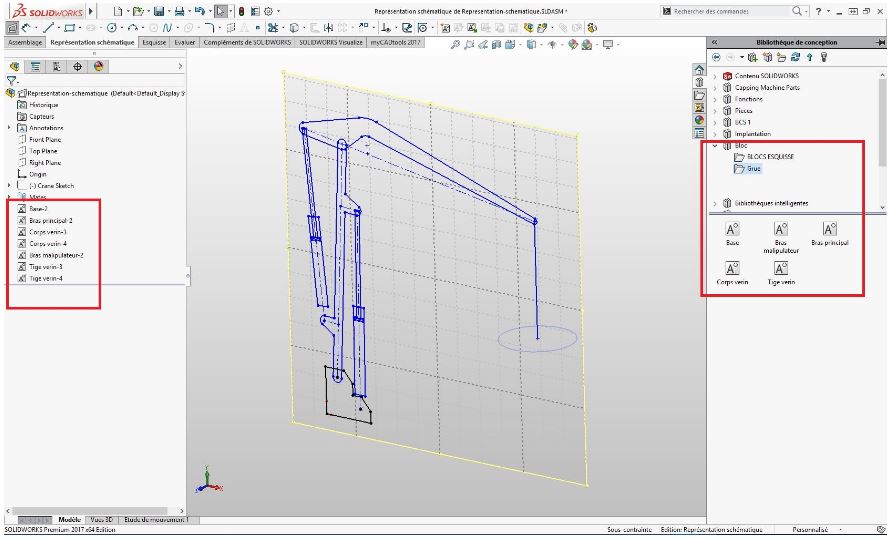Expand the Contenu SOLIDWORKS library node
Image resolution: width=889 pixels, height=540 pixels.
coord(715,75)
